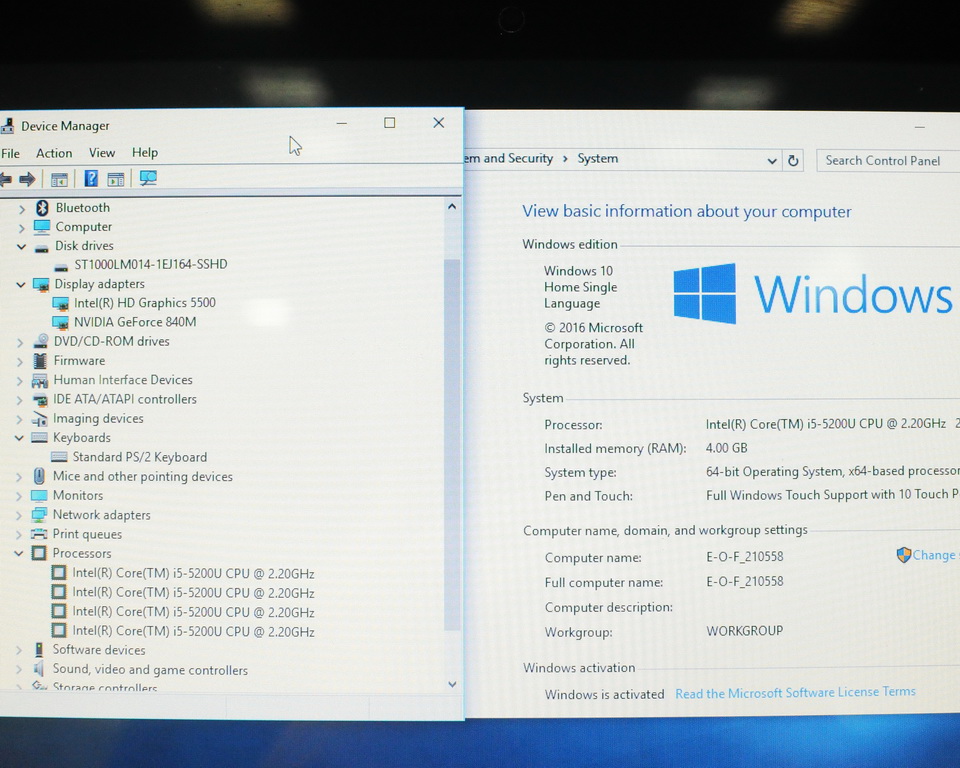Click the WORKGROUP value text
The height and width of the screenshot is (768, 960).
pyautogui.click(x=744, y=631)
